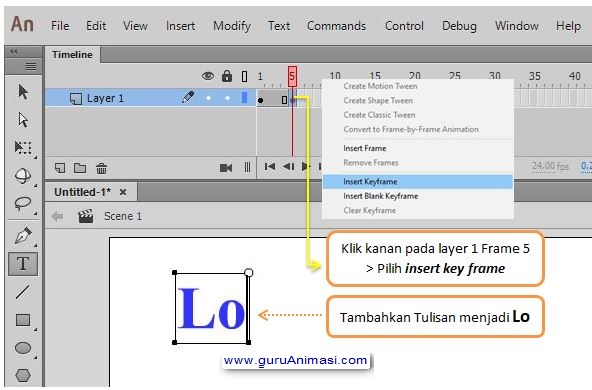
Task: Open the File menu
Action: pyautogui.click(x=60, y=26)
